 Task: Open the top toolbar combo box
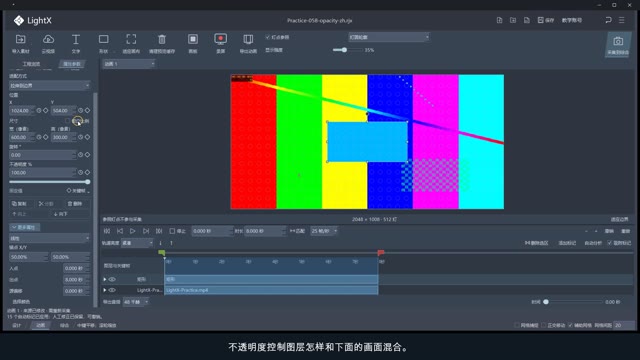[x=389, y=37]
